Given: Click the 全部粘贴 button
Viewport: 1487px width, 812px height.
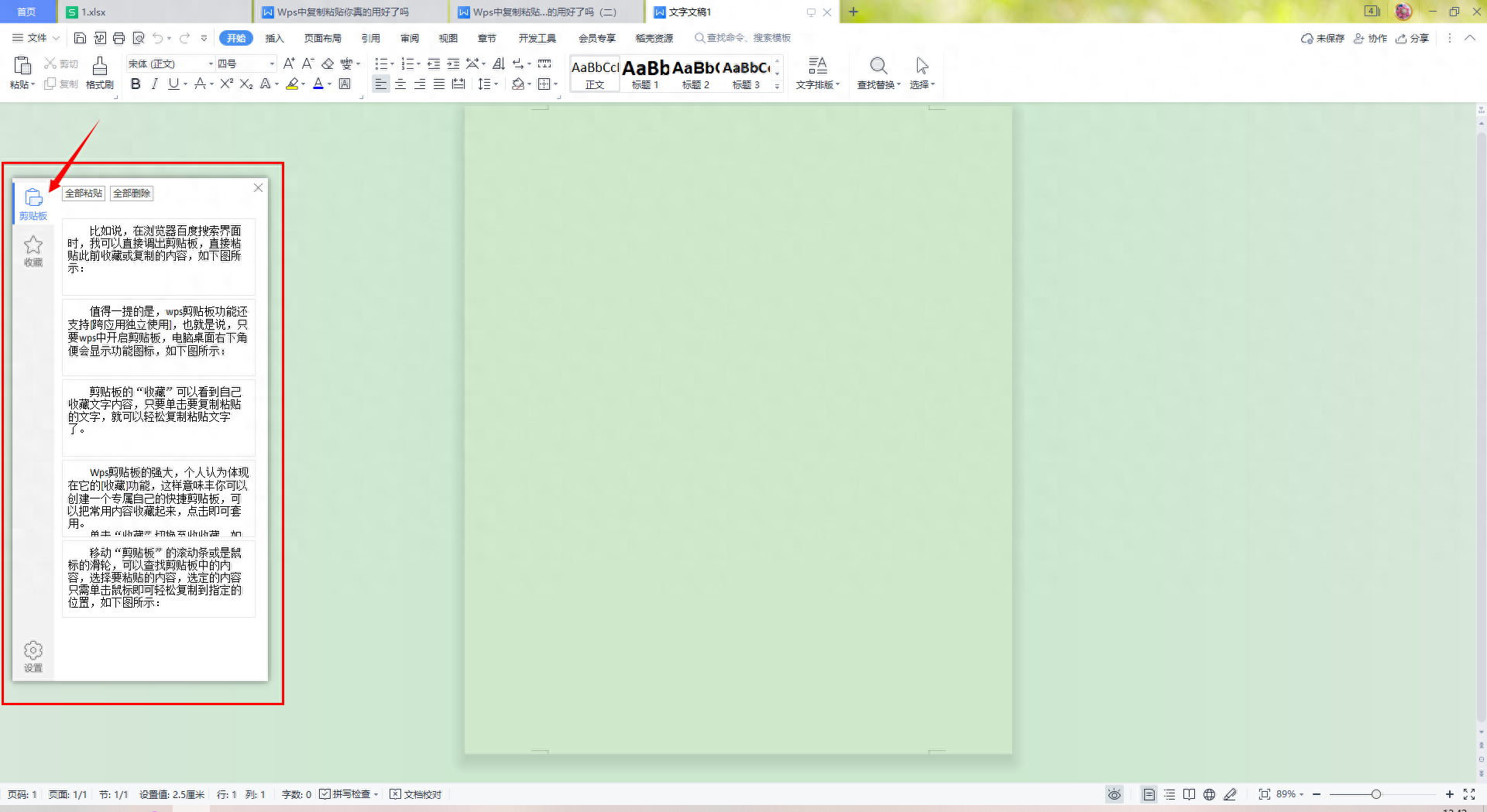Looking at the screenshot, I should (84, 194).
